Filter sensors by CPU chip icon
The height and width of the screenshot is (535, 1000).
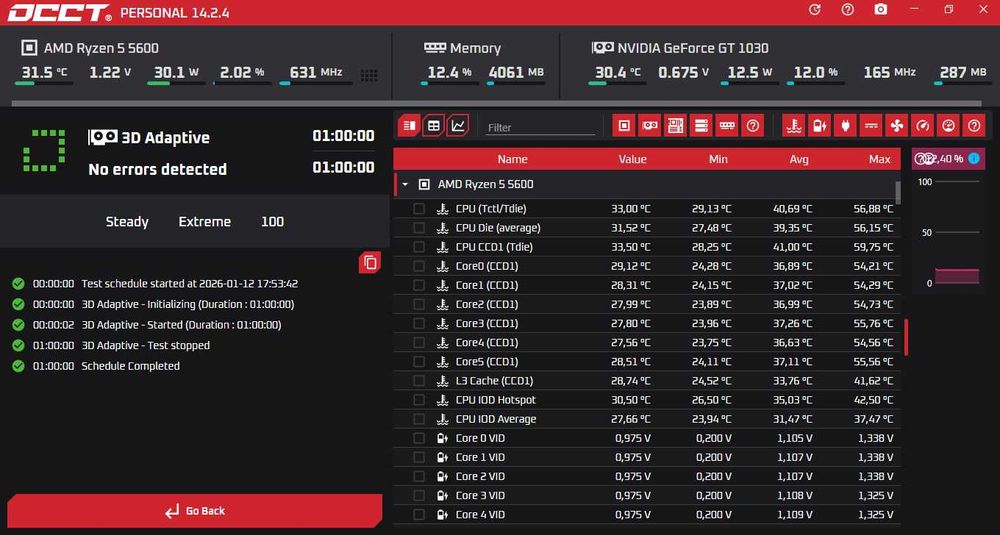(x=624, y=126)
